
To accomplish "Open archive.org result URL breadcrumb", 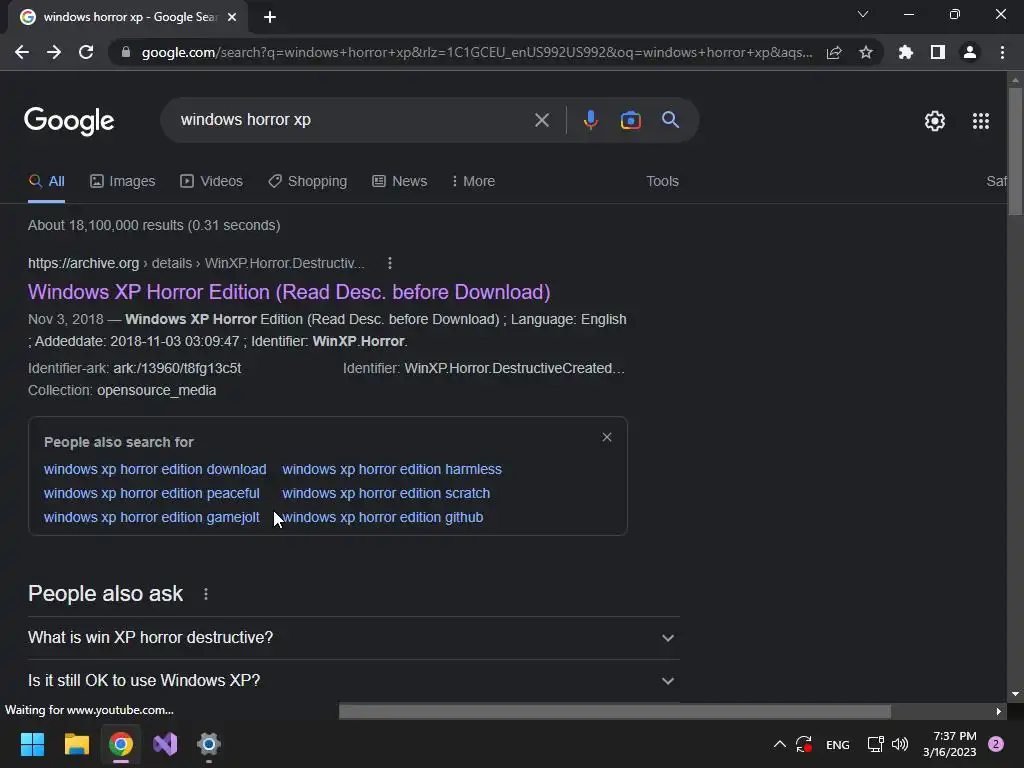I will point(197,263).
